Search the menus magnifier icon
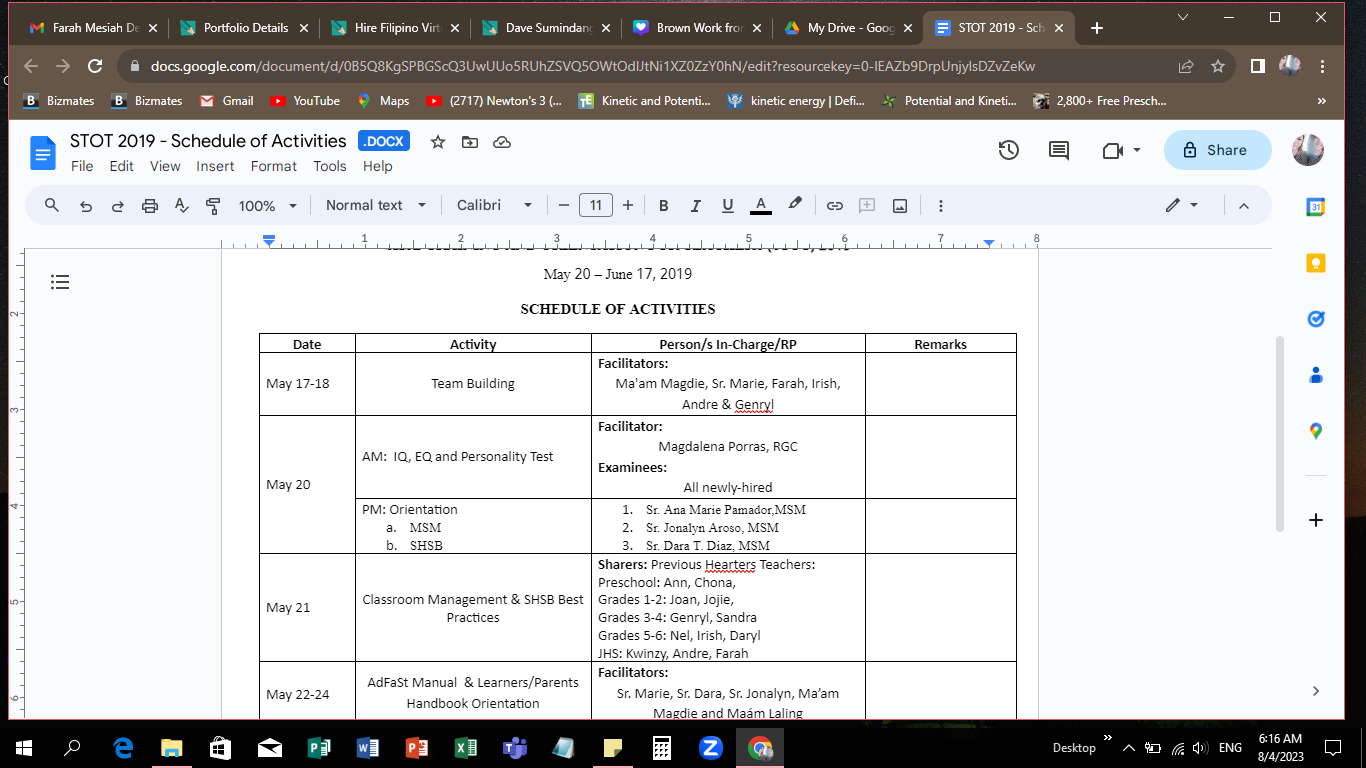Image resolution: width=1366 pixels, height=768 pixels. (52, 205)
